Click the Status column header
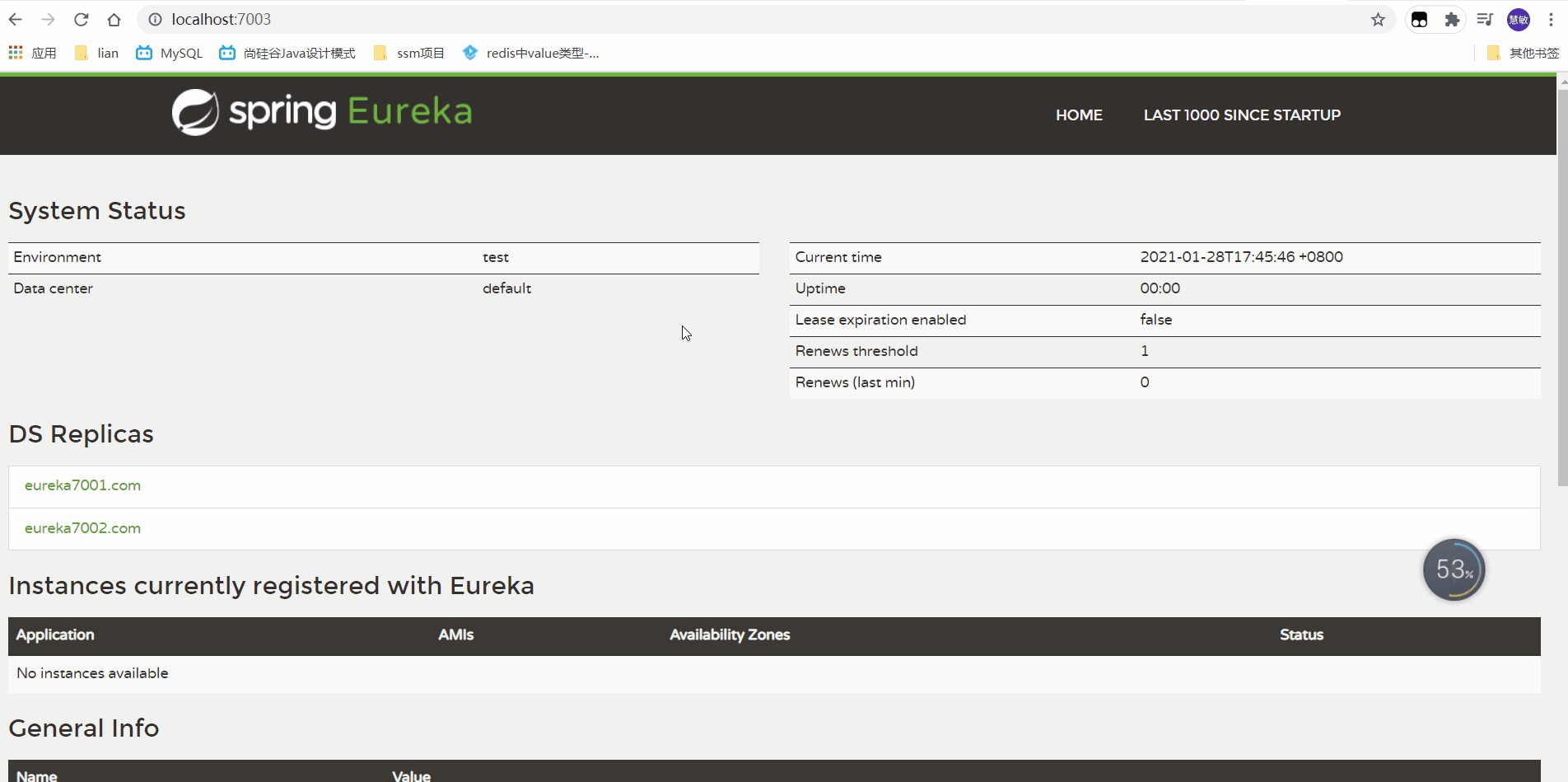 tap(1301, 634)
